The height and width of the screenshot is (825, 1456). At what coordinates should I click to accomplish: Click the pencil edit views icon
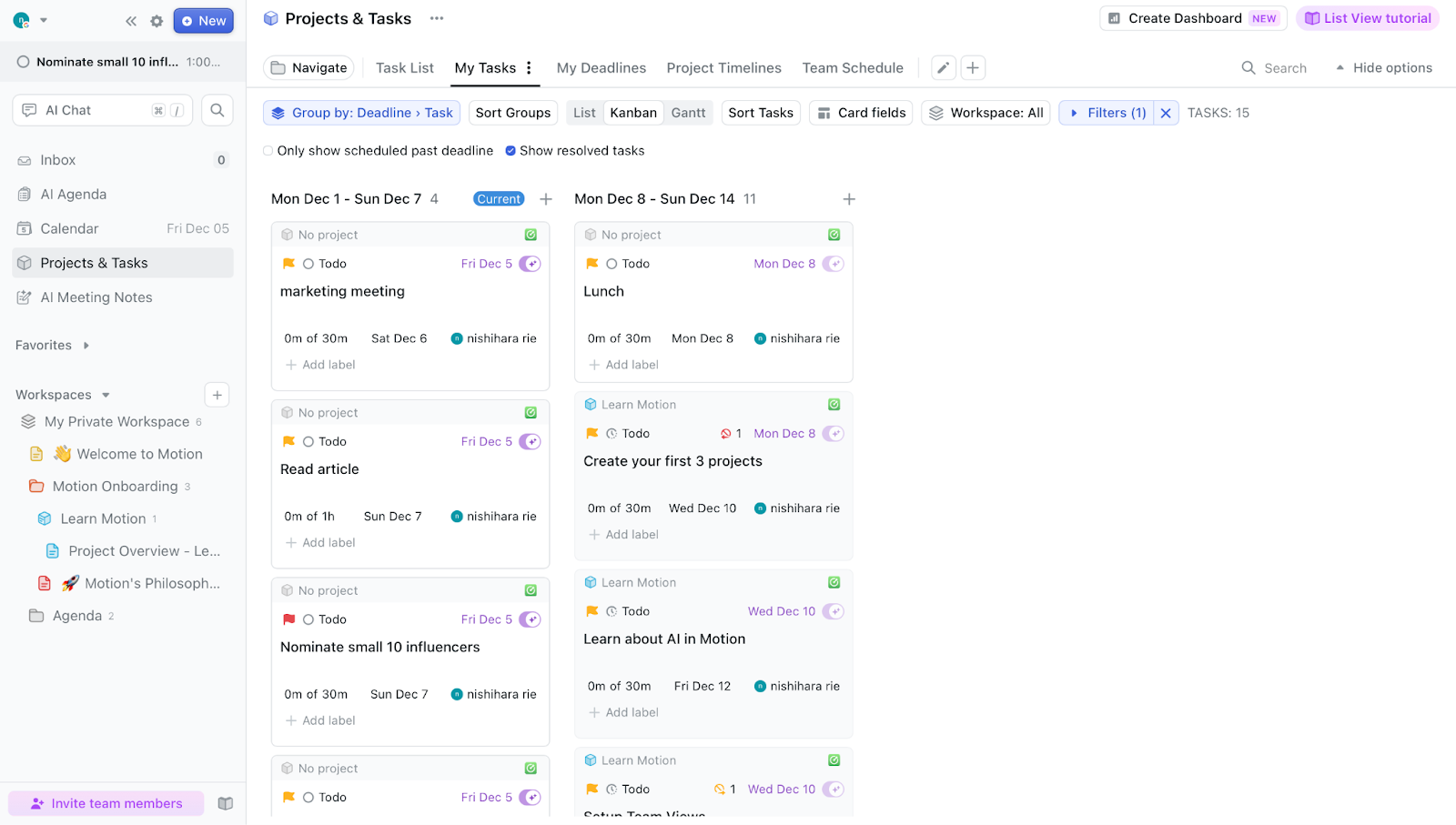pyautogui.click(x=944, y=68)
